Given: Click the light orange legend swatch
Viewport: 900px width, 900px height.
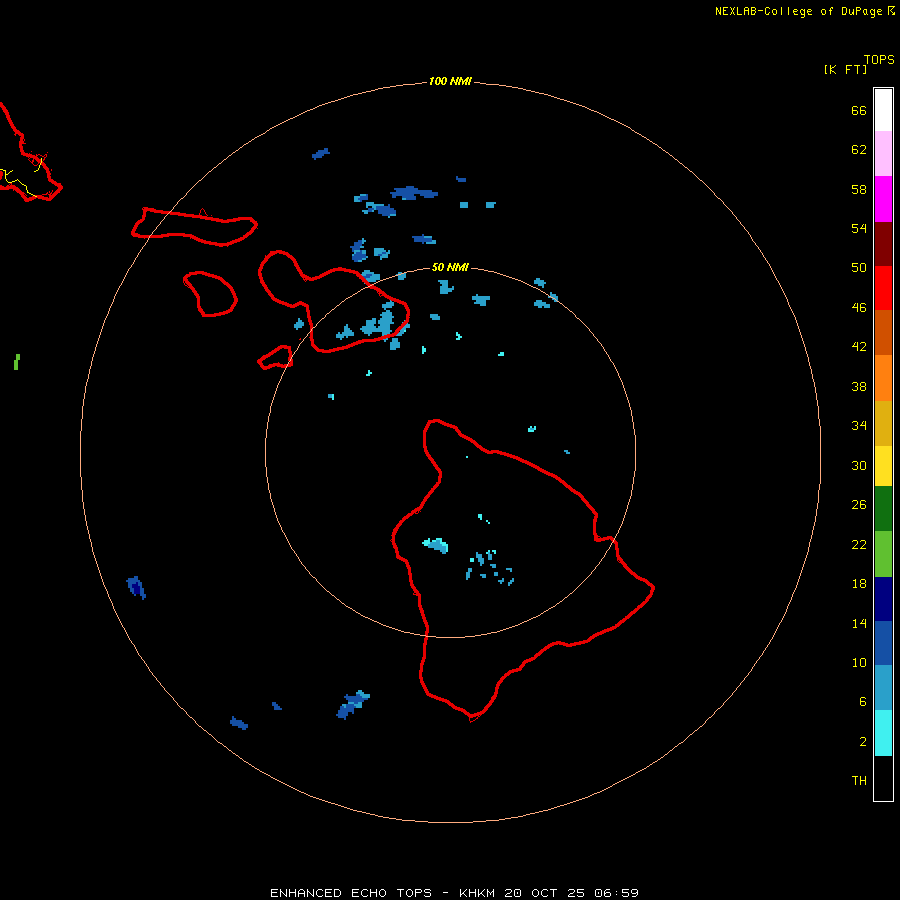Looking at the screenshot, I should 883,378.
